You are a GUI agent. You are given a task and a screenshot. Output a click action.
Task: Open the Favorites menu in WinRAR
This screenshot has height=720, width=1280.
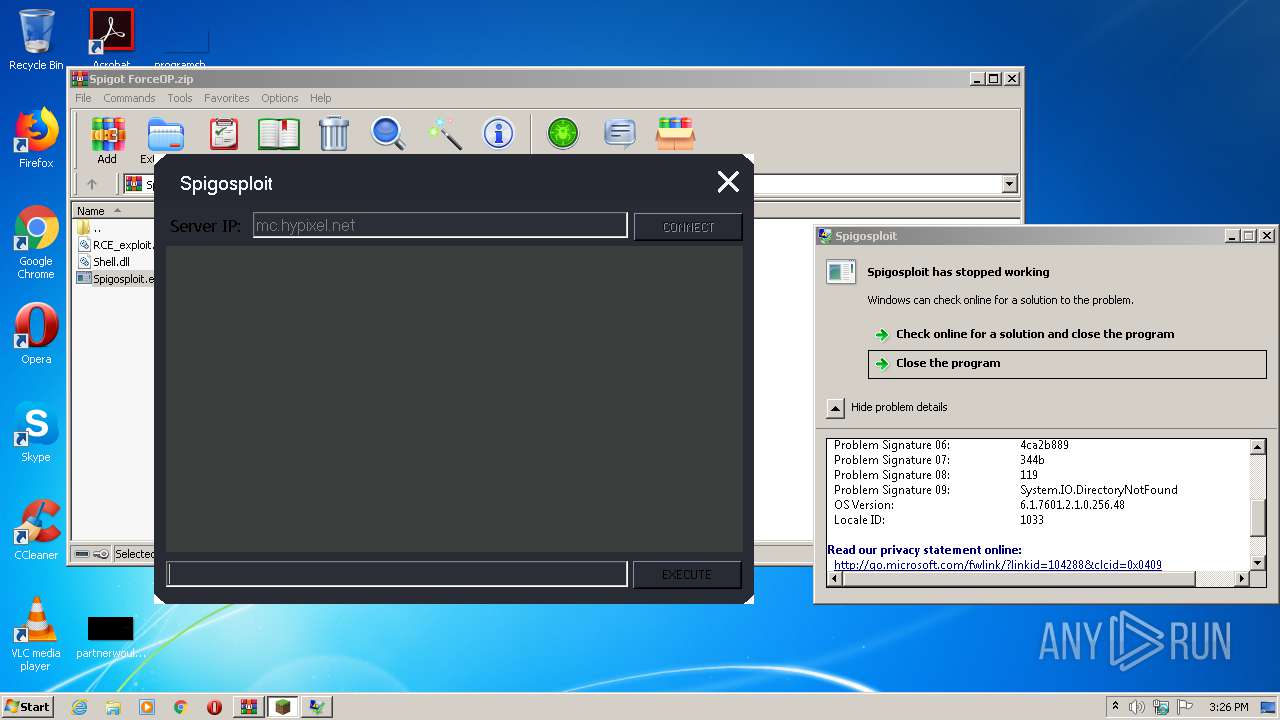(x=227, y=98)
